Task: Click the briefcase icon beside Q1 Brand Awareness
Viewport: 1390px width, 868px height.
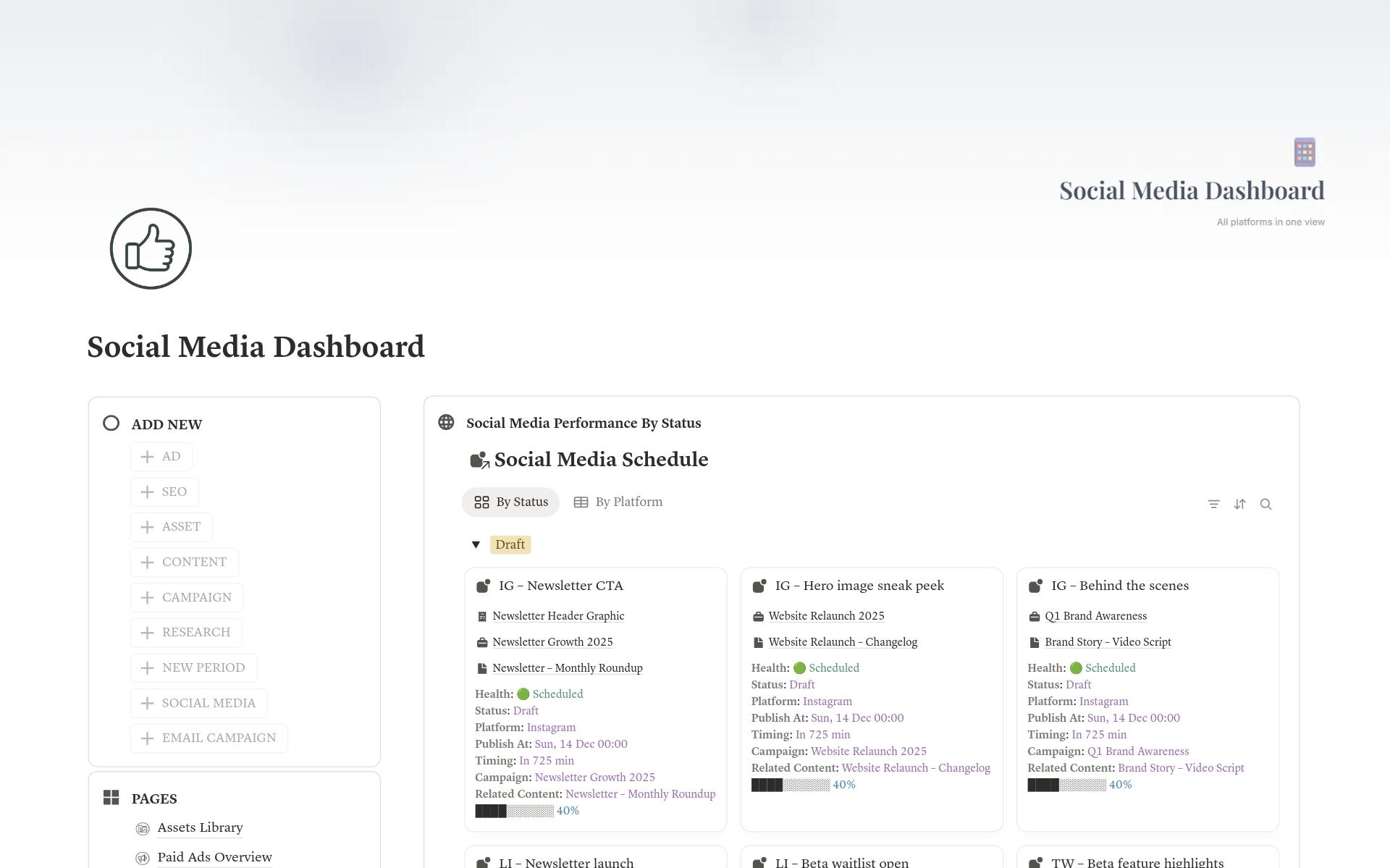Action: [x=1035, y=617]
